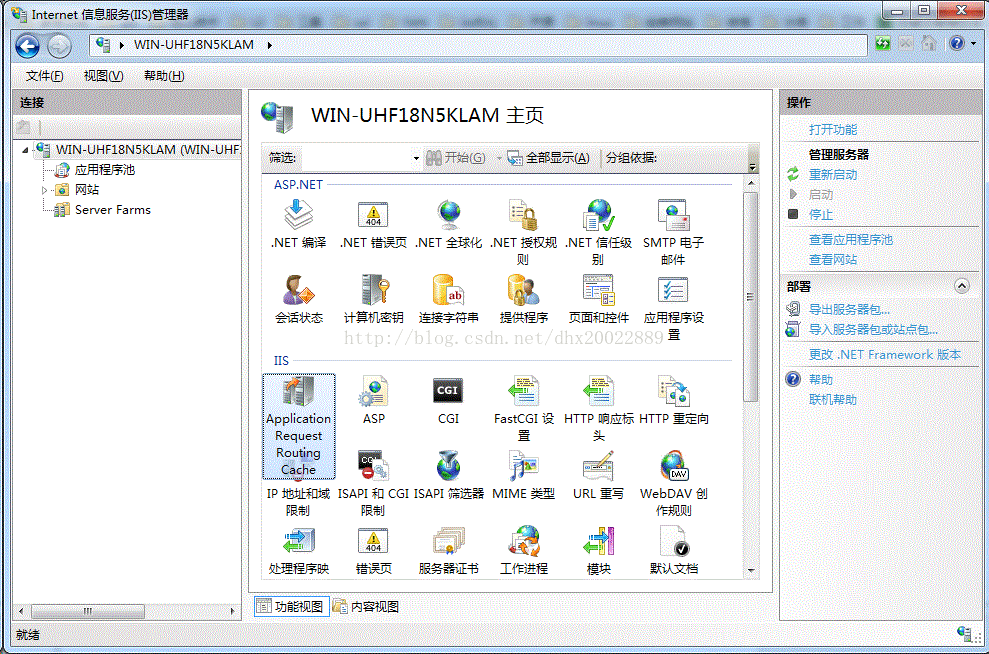Open the address bar path arrow after server name
The image size is (989, 654).
click(269, 45)
